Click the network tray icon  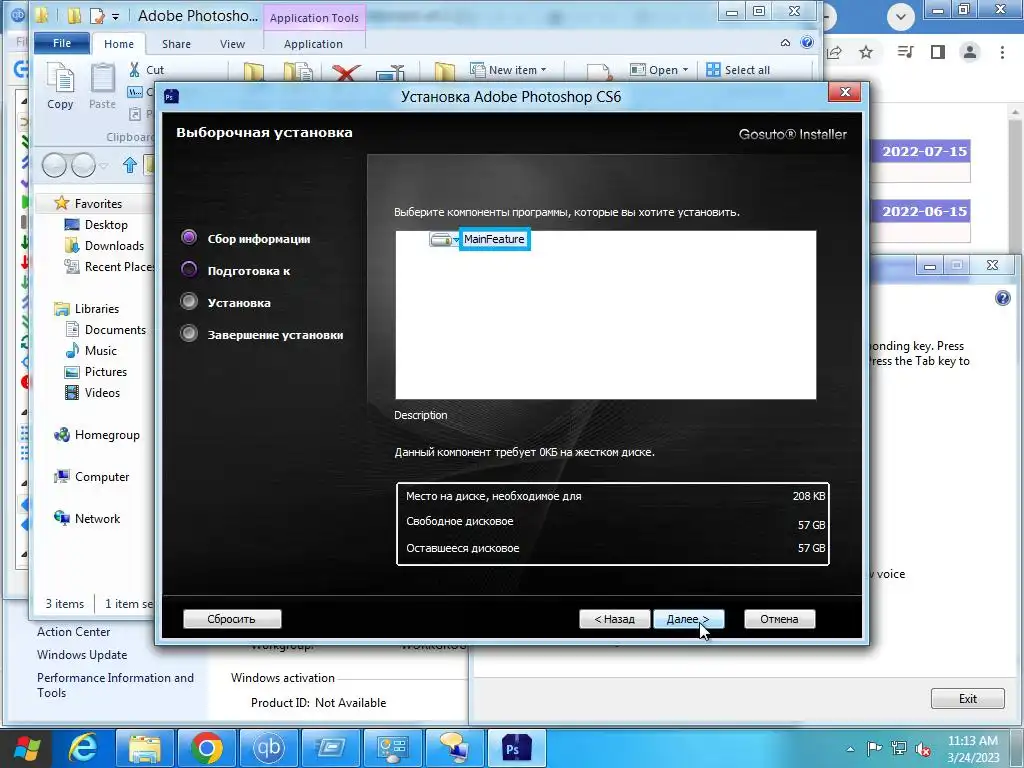click(899, 748)
